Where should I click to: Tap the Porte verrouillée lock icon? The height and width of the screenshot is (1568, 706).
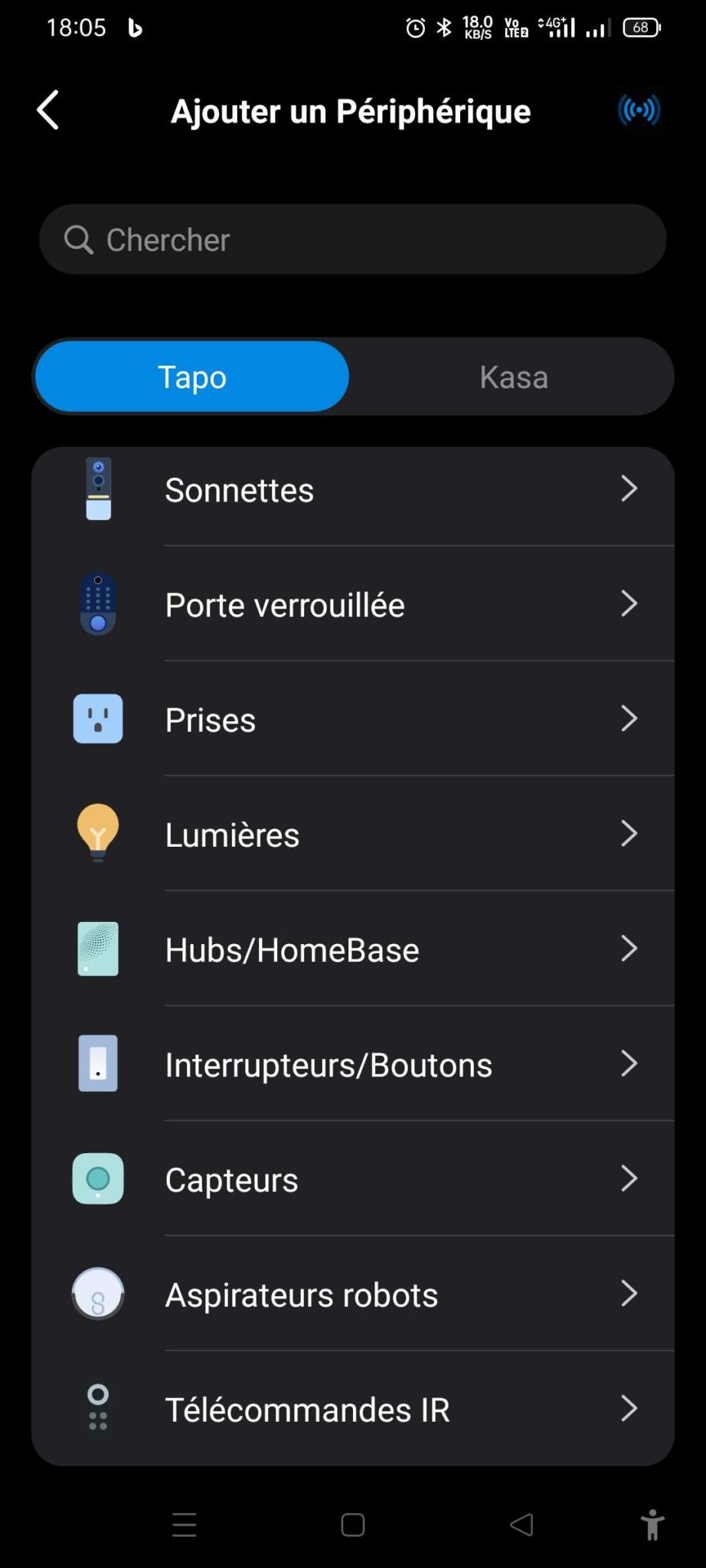98,604
